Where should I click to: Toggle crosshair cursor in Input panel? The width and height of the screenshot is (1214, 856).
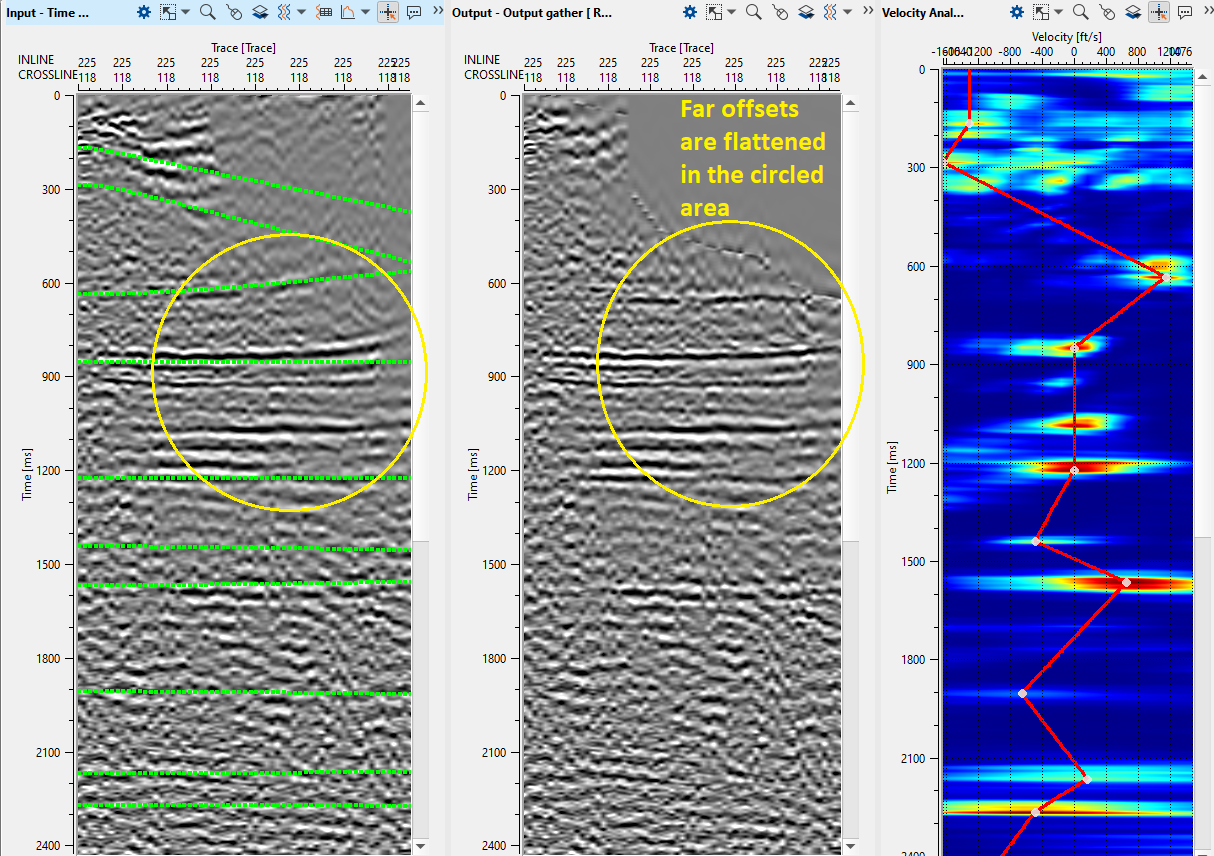point(388,12)
